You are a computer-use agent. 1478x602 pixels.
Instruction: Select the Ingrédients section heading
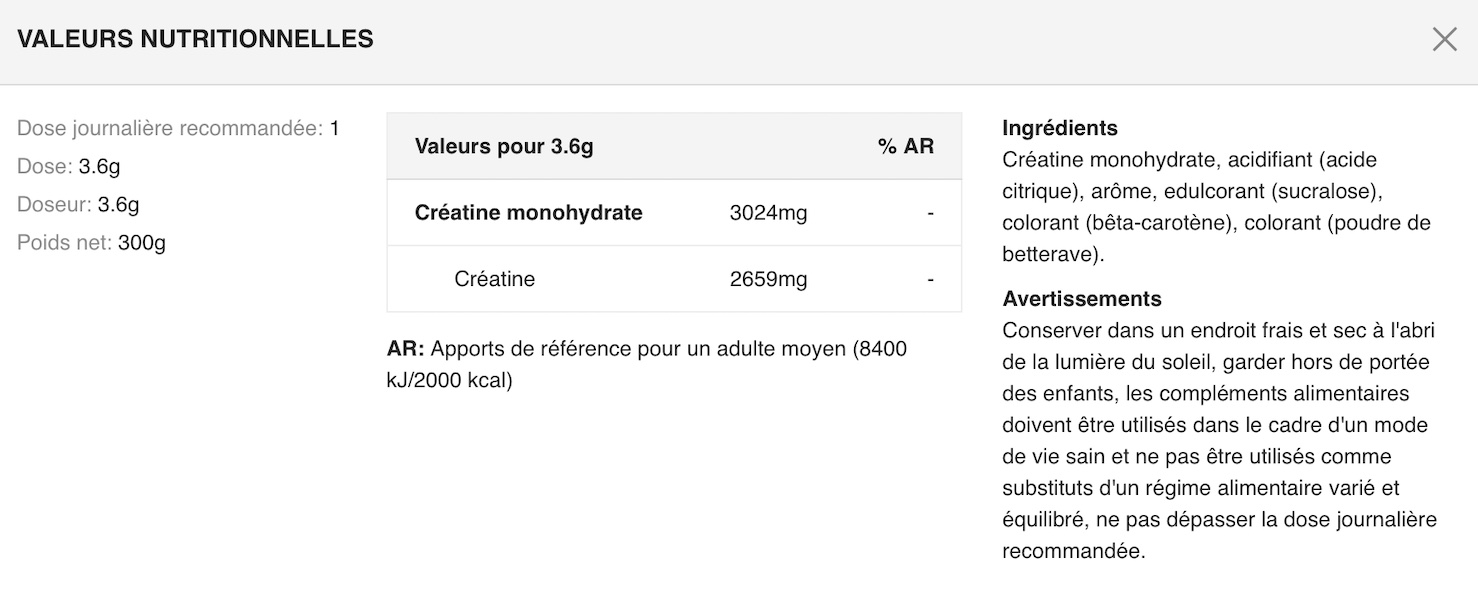click(x=1059, y=128)
